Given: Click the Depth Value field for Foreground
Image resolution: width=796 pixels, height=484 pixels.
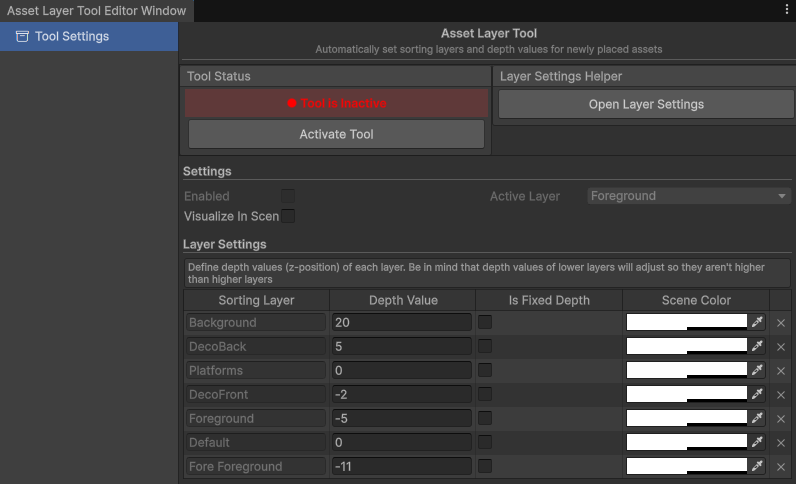Looking at the screenshot, I should coord(400,418).
